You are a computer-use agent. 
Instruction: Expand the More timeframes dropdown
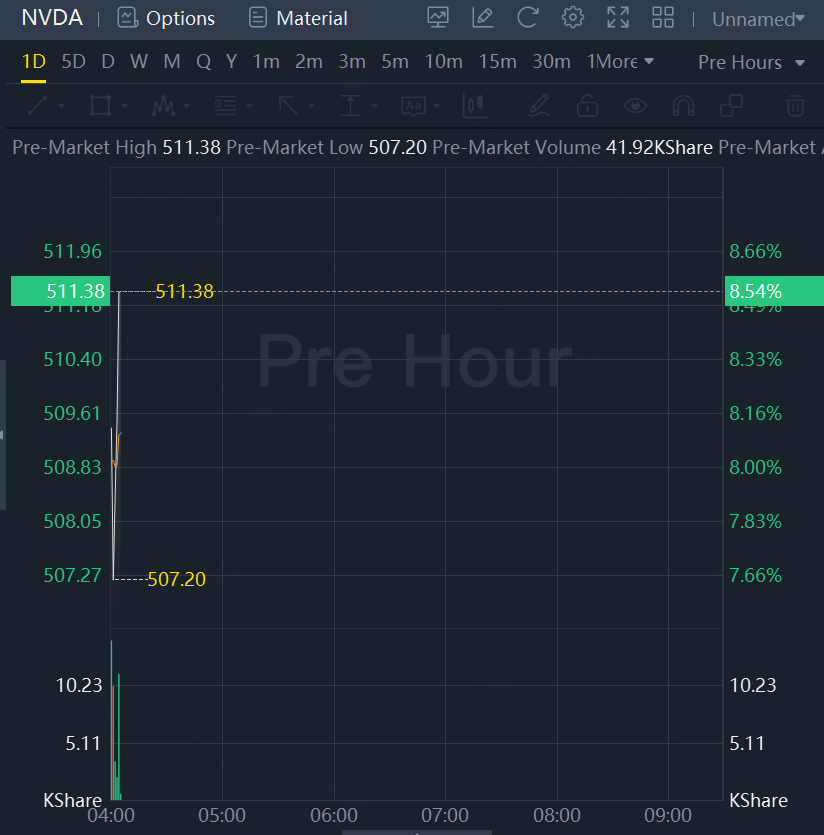tap(620, 61)
